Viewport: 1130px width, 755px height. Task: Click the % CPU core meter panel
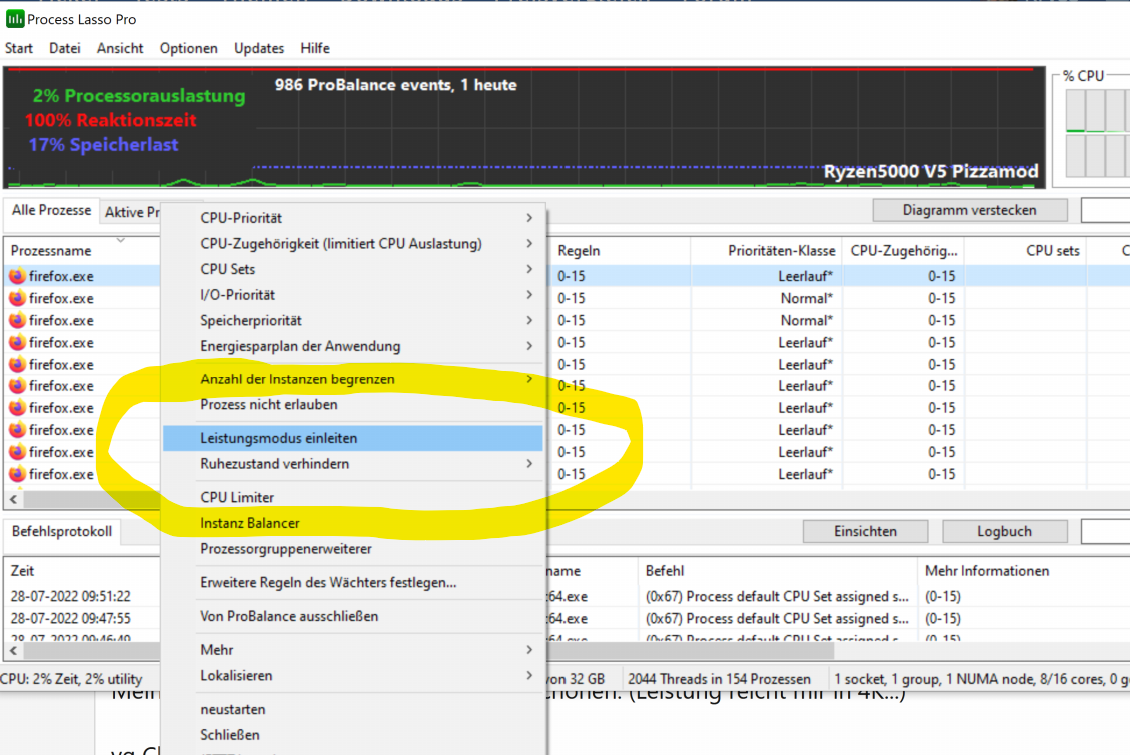[x=1094, y=130]
